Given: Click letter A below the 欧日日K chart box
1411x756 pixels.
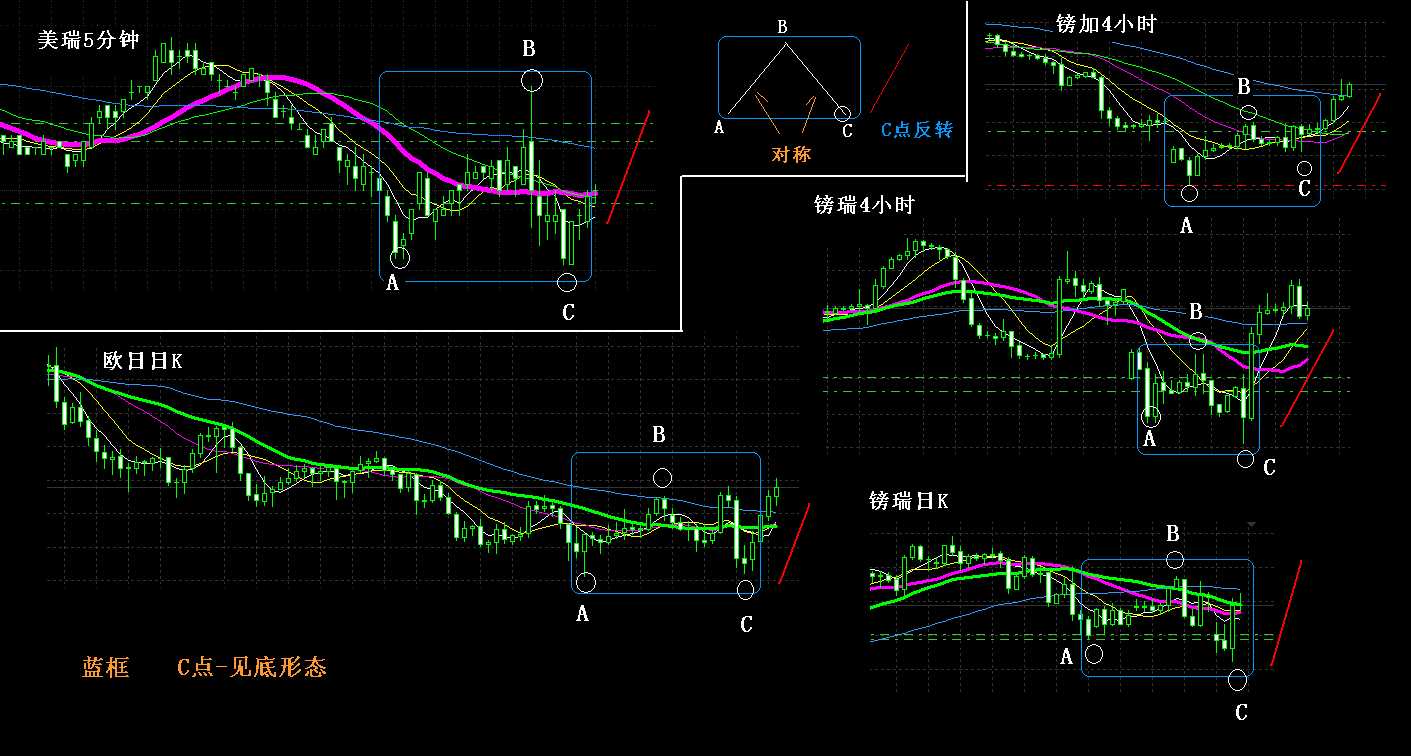Looking at the screenshot, I should [583, 614].
